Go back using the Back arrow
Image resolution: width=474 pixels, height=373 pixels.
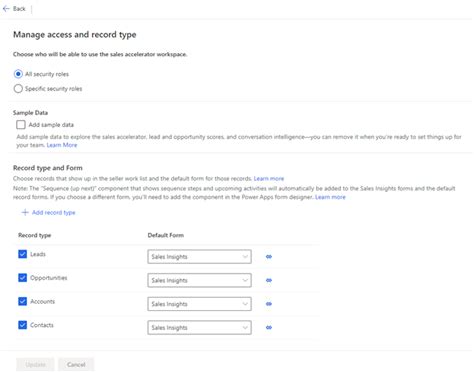click(x=6, y=9)
